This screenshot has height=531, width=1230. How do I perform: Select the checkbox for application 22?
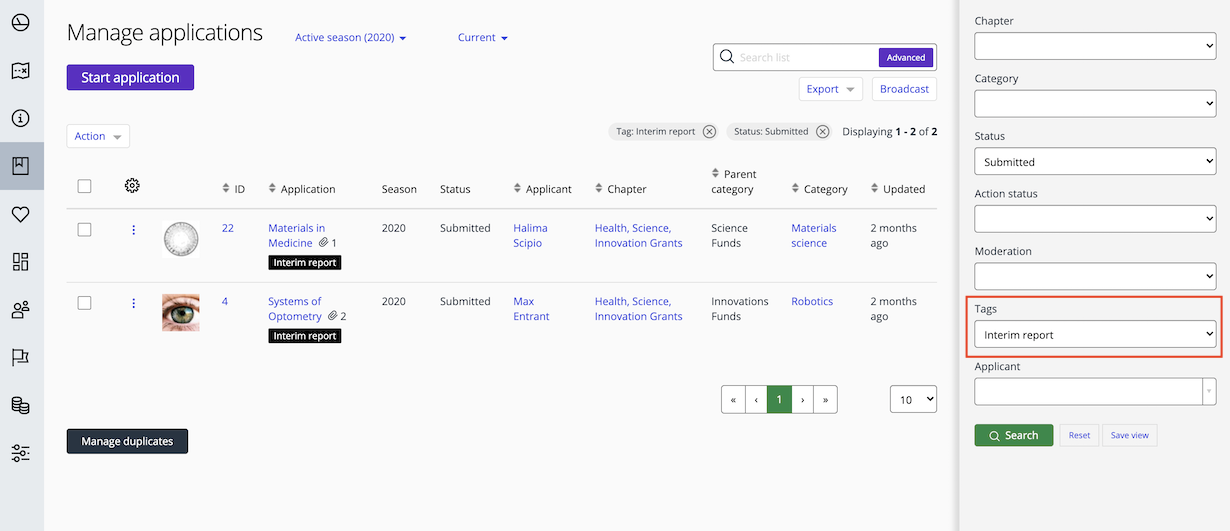pos(85,230)
